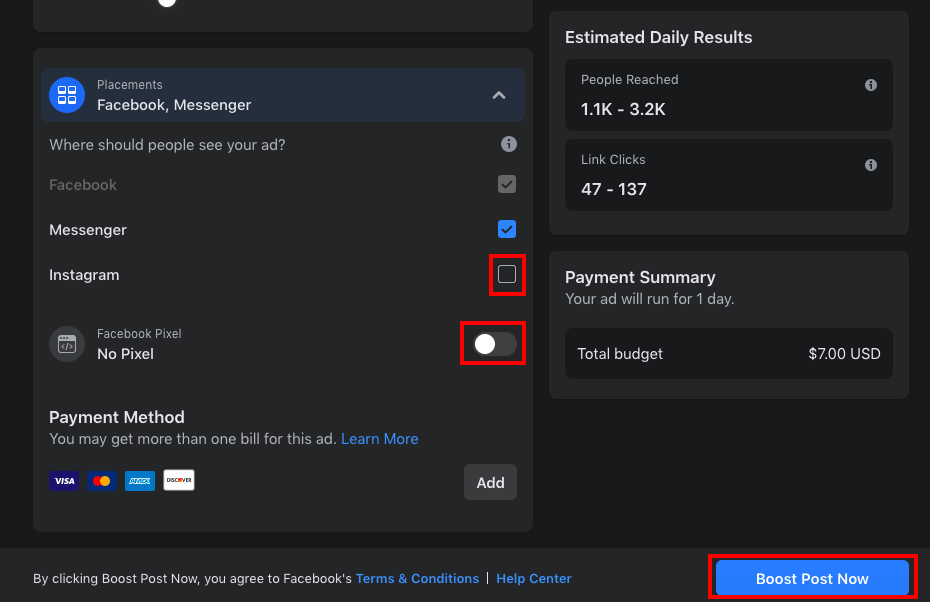Flip the toggle at the top of the screen
The image size is (930, 602).
pos(166,3)
